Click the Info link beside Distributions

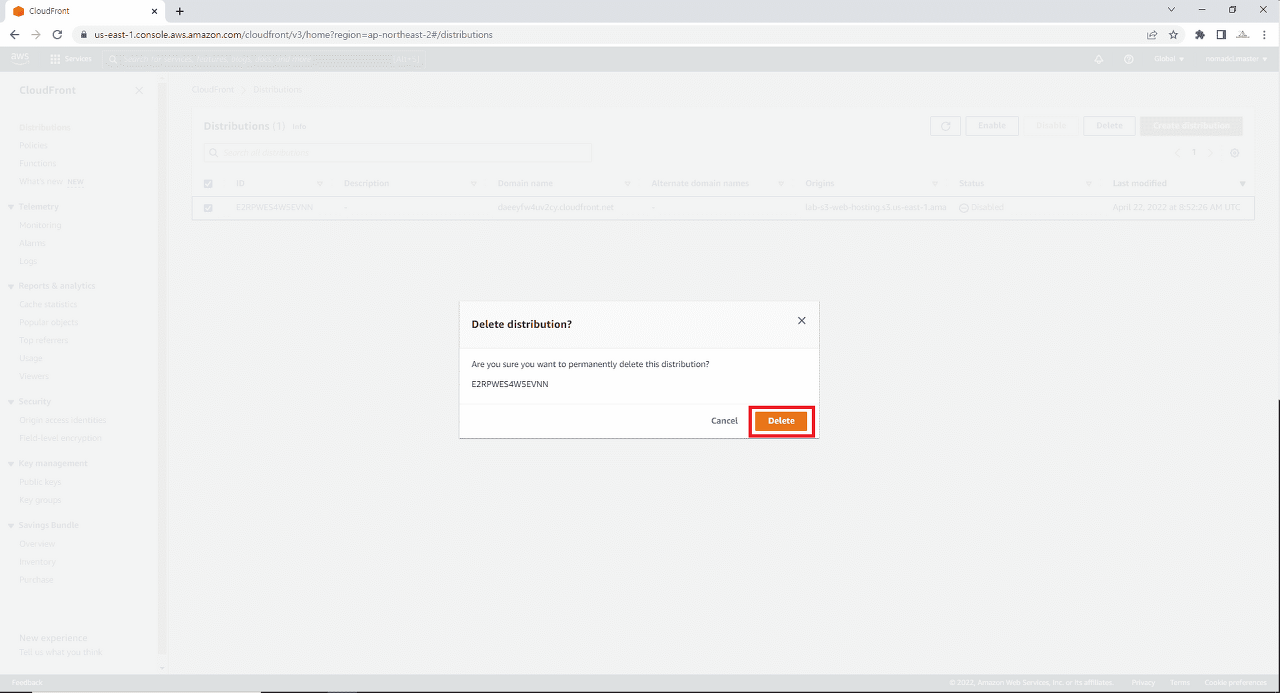pyautogui.click(x=299, y=127)
